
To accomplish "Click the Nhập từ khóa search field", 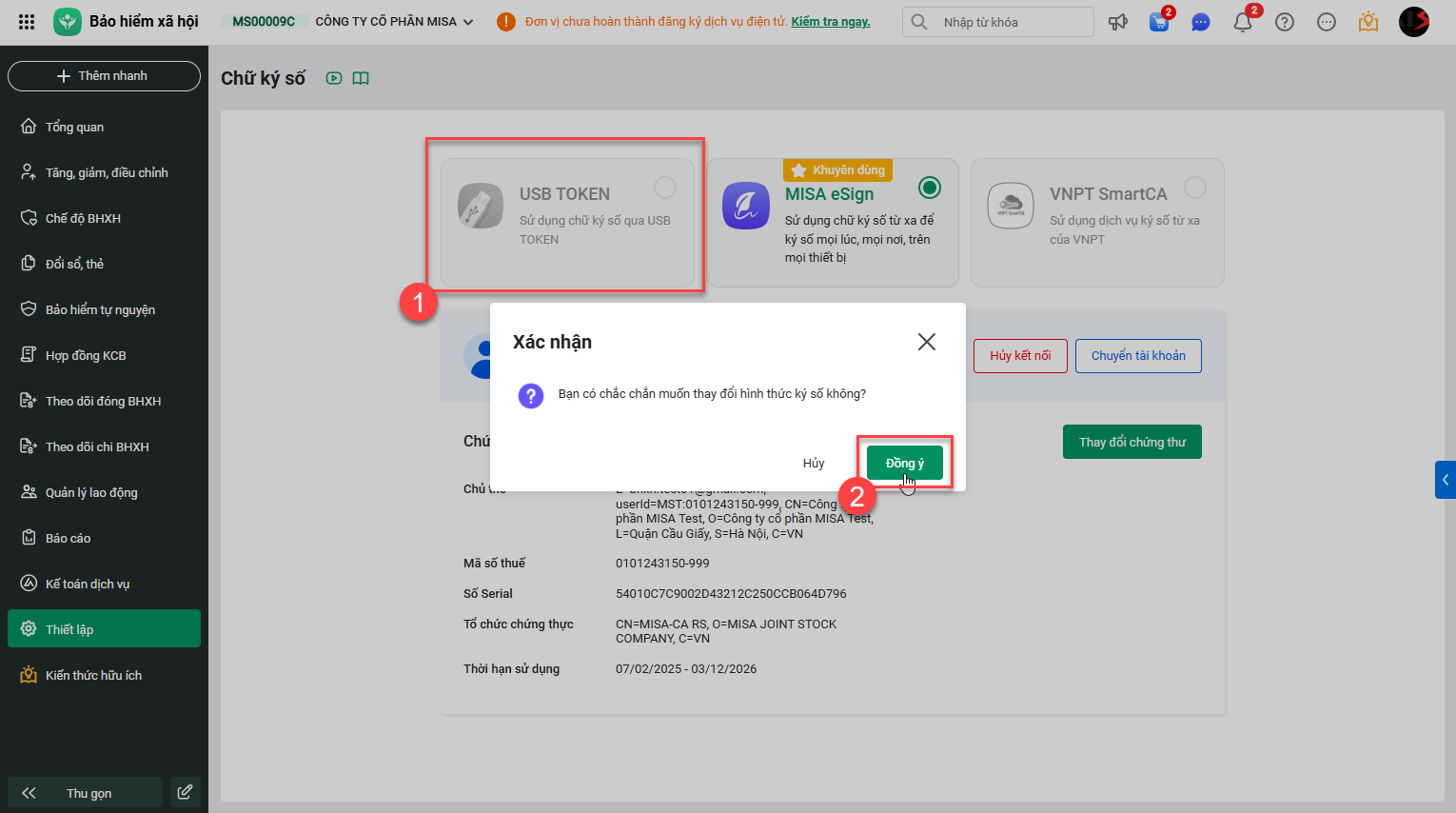I will 998,22.
